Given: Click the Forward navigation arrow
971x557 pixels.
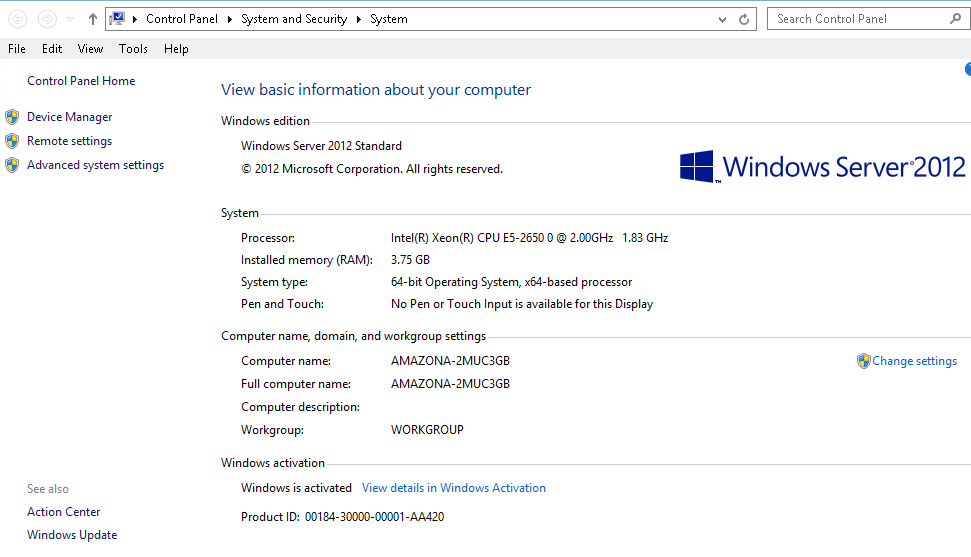Looking at the screenshot, I should (47, 19).
